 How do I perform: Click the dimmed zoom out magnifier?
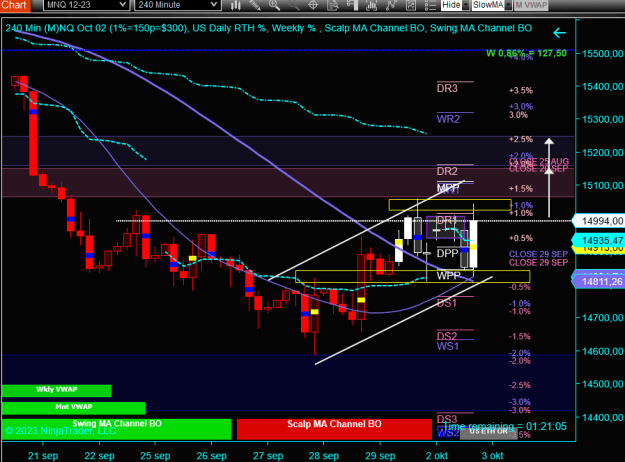point(294,5)
